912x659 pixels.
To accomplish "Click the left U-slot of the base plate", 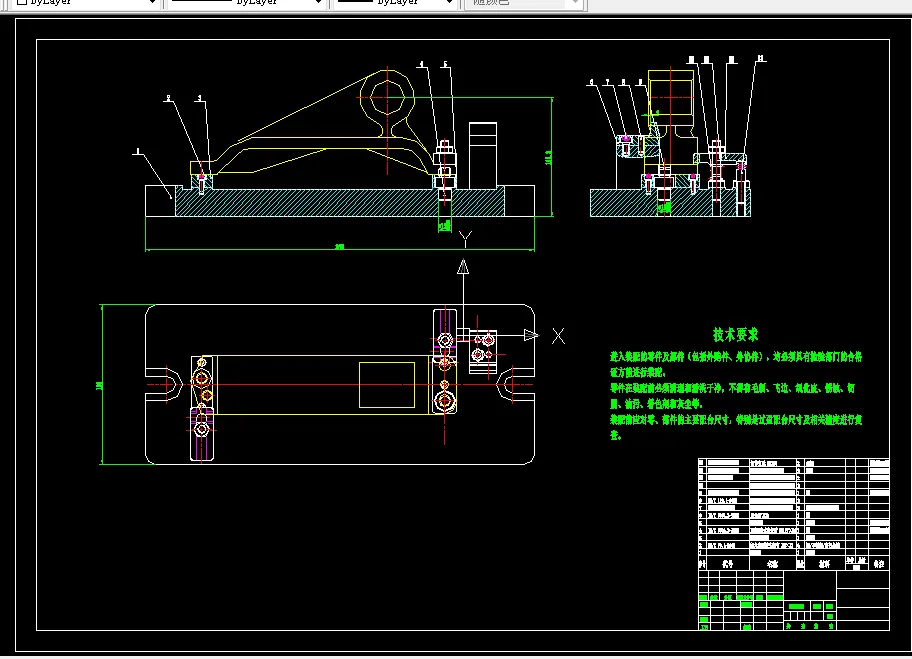I will [163, 384].
